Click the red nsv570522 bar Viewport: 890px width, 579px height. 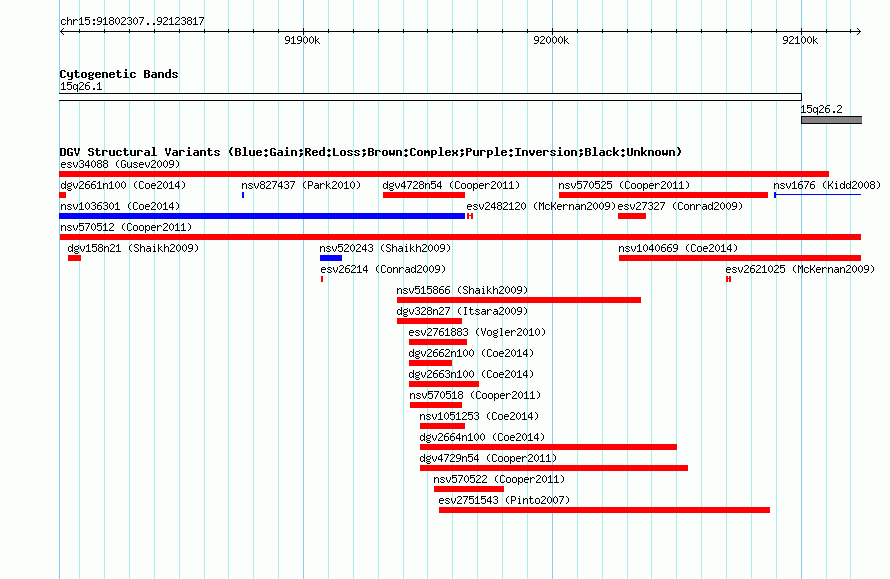pos(469,489)
